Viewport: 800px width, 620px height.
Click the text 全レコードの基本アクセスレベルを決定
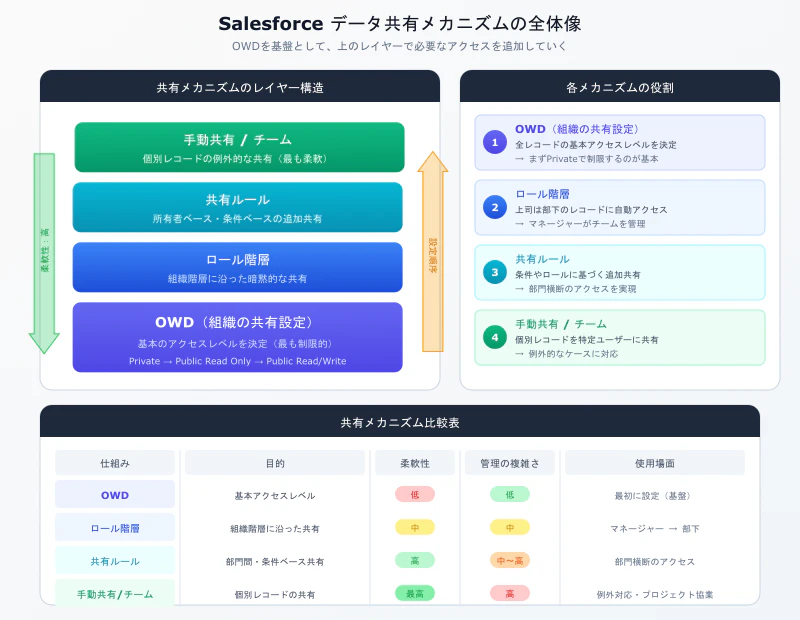point(595,145)
